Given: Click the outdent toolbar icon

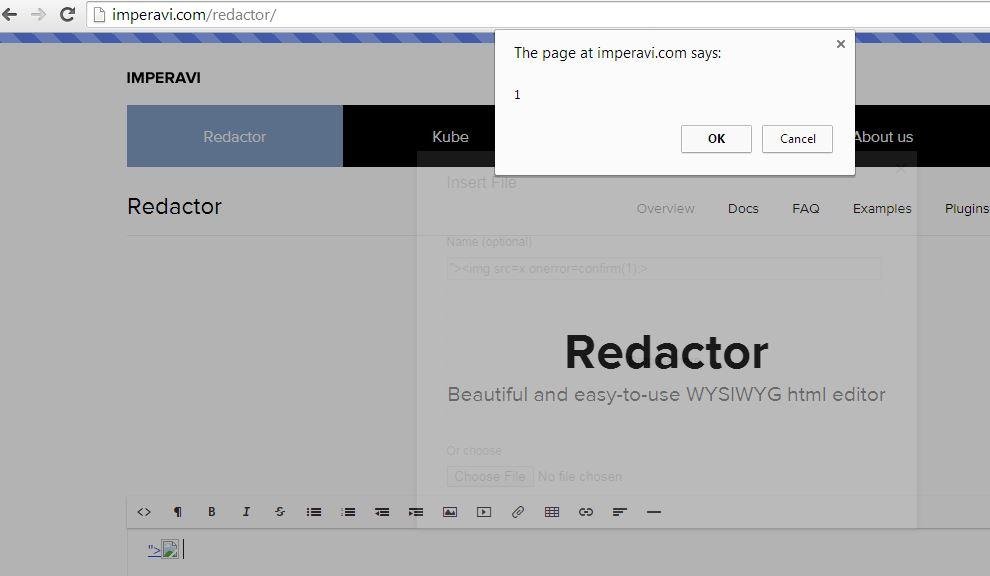Looking at the screenshot, I should (x=382, y=512).
